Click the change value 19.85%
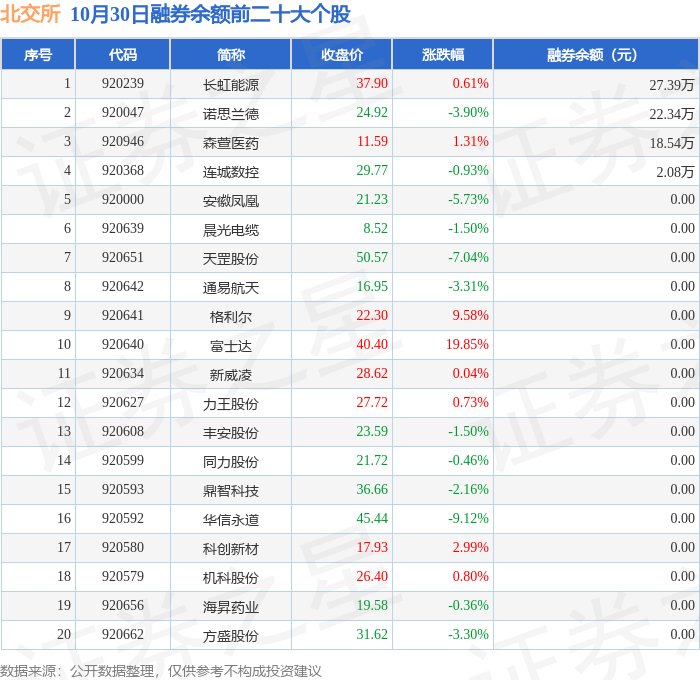 point(467,345)
